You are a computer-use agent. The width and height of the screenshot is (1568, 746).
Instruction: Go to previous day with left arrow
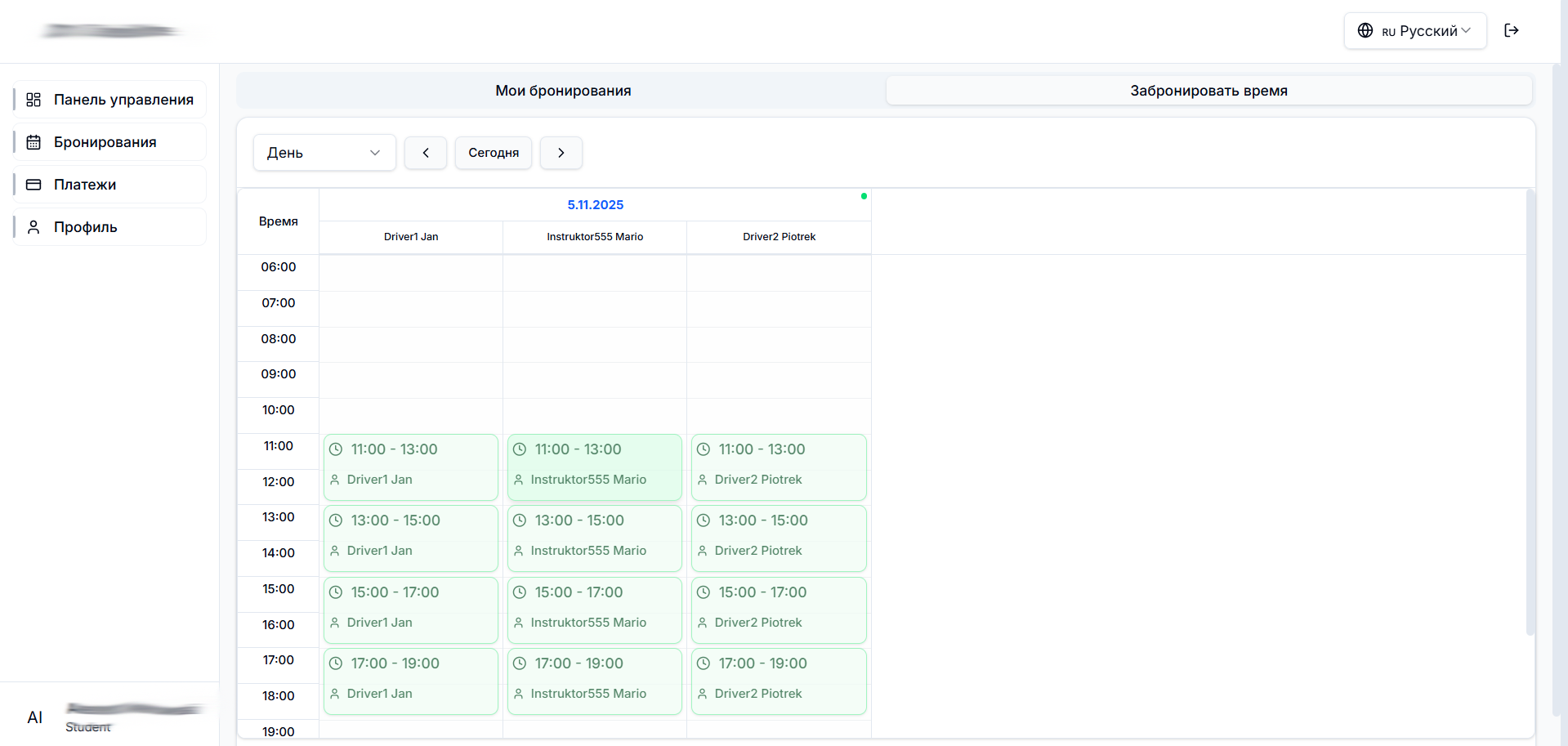point(426,153)
